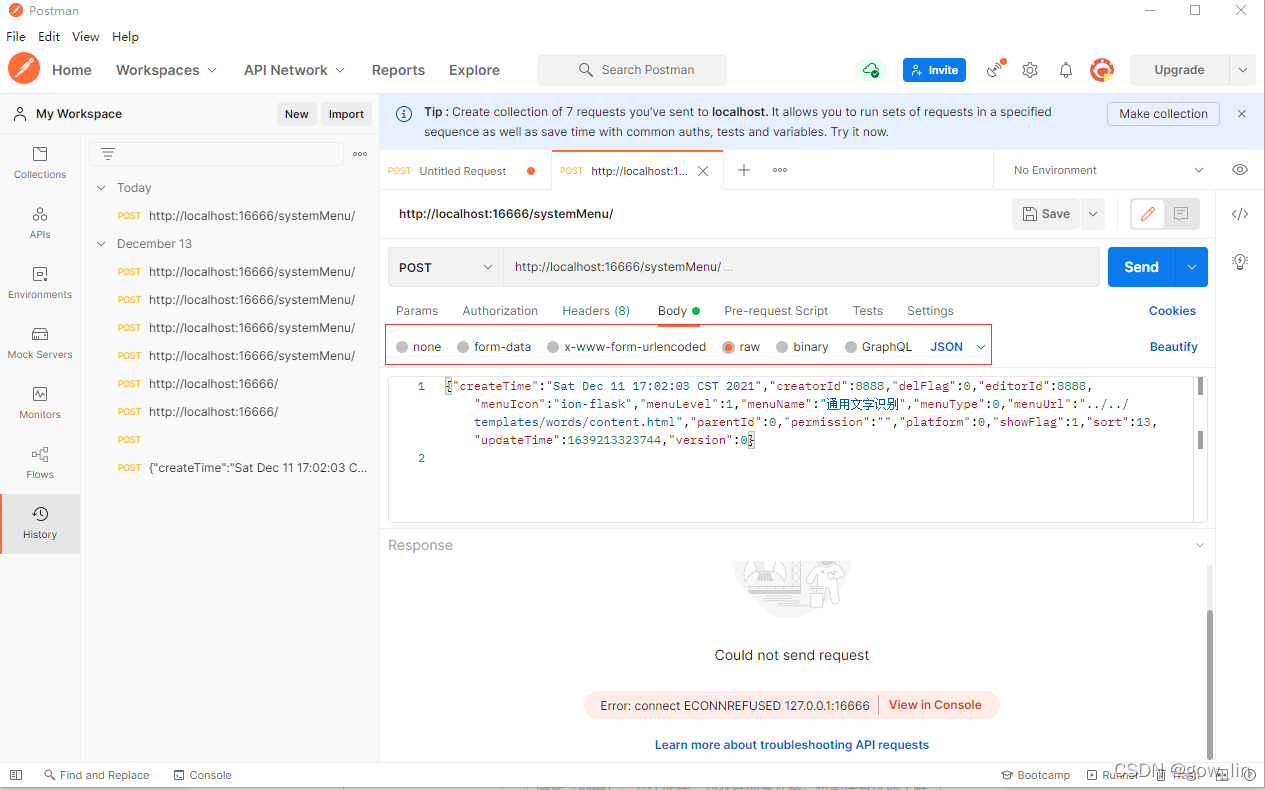This screenshot has width=1265, height=790.
Task: Open the Environments sidebar panel
Action: pyautogui.click(x=40, y=282)
